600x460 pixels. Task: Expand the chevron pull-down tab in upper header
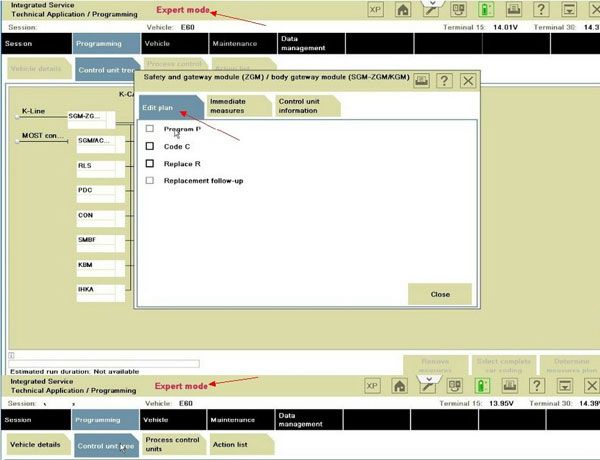click(x=432, y=3)
